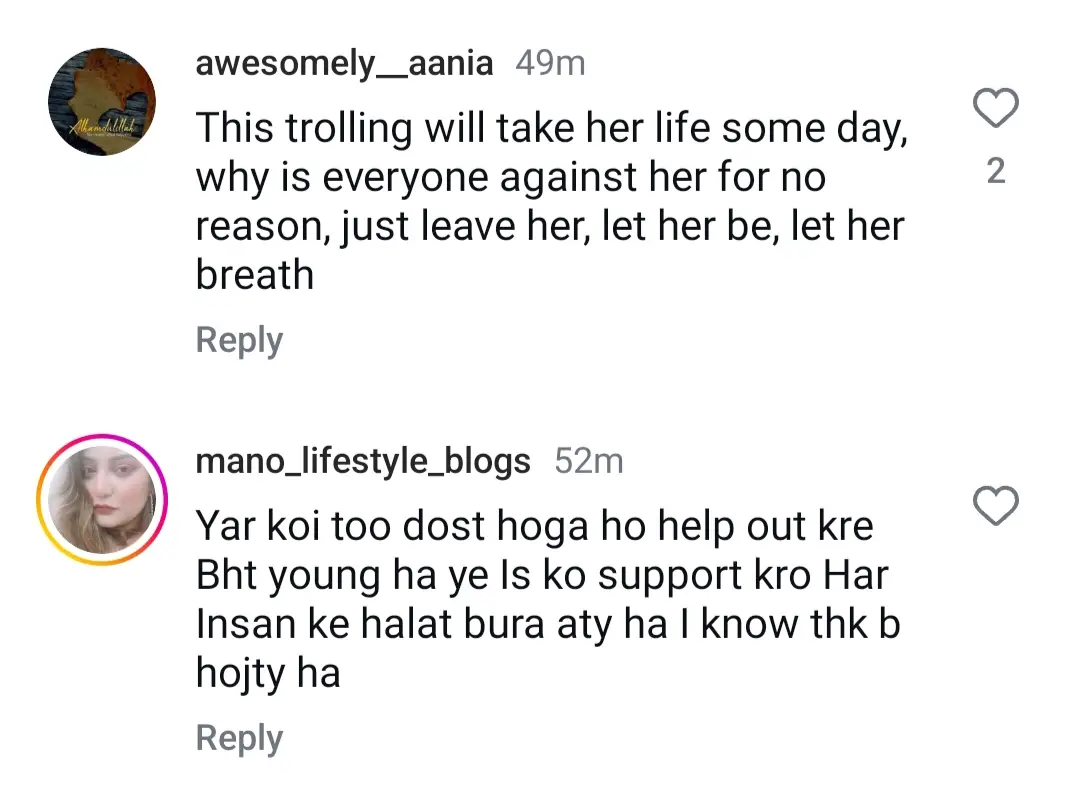Visit the mano_lifestyle_blogs profile via username
This screenshot has height=792, width=1080.
tap(363, 461)
